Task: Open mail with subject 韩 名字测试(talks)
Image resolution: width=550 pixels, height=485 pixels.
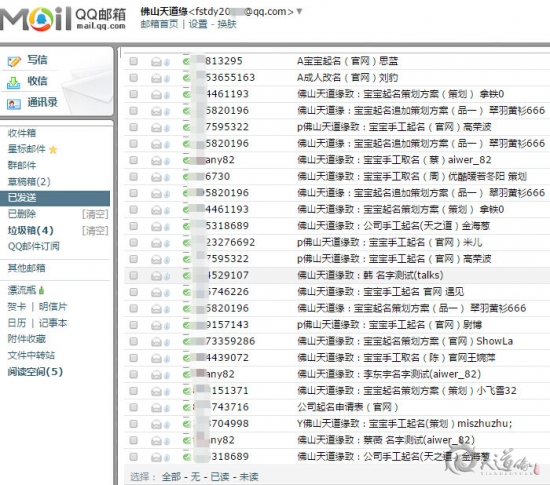Action: (370, 275)
